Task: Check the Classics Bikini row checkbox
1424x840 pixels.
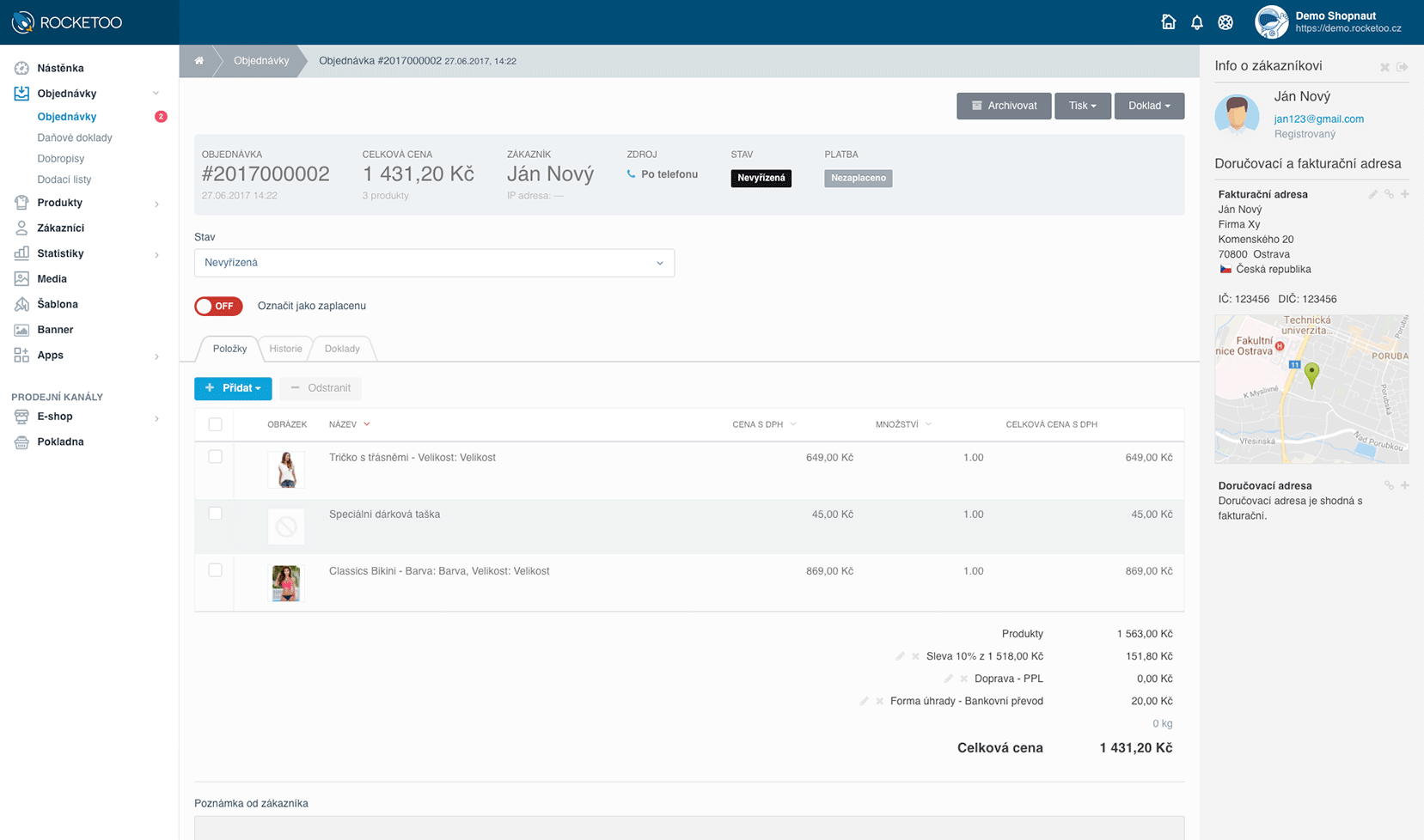Action: point(215,570)
